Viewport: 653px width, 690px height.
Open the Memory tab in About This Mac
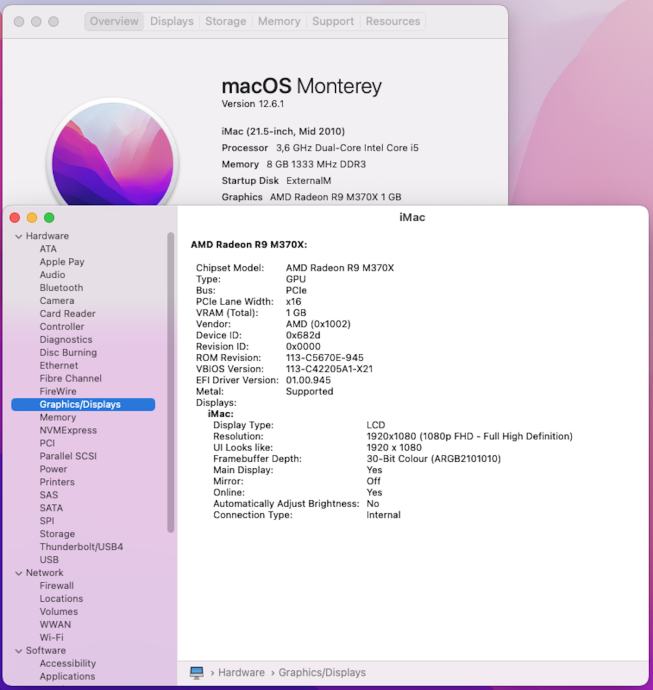coord(279,21)
